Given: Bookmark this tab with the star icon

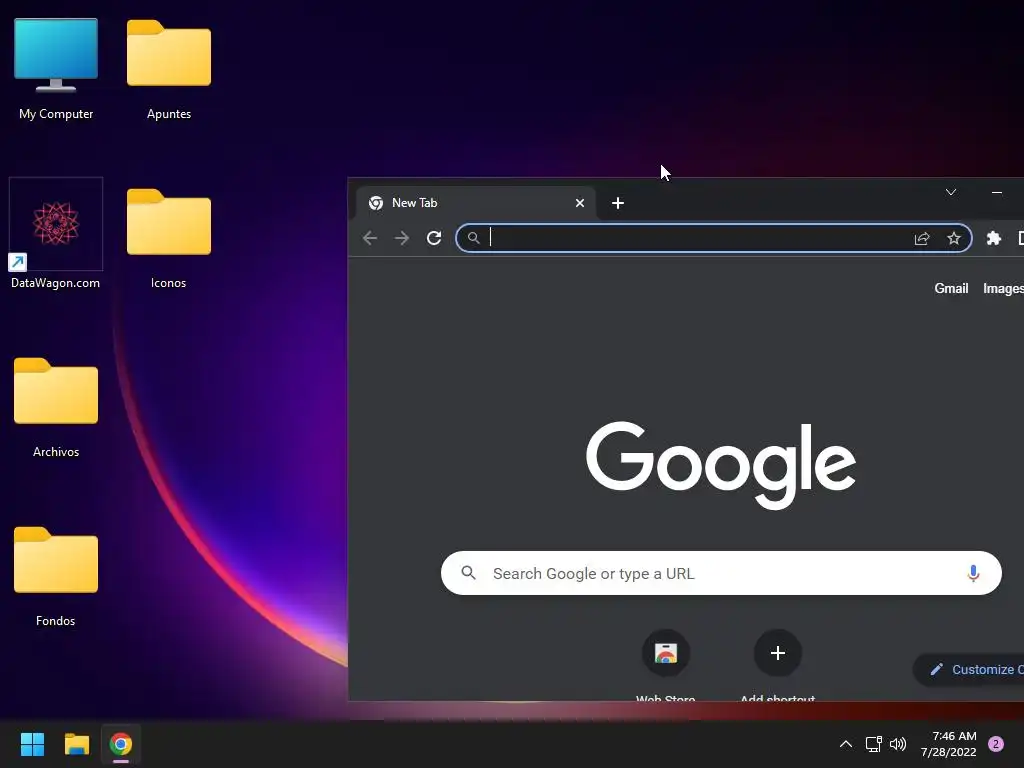Looking at the screenshot, I should click(x=953, y=238).
